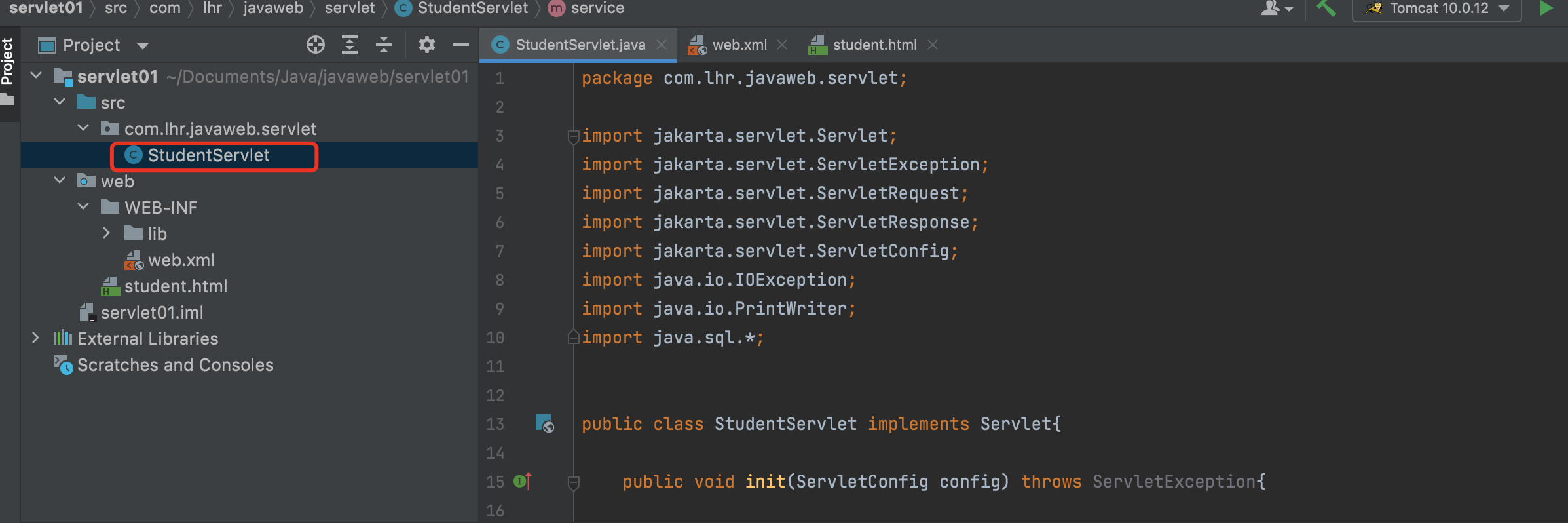Close the student.html tab
This screenshot has width=1568, height=523.
click(933, 45)
